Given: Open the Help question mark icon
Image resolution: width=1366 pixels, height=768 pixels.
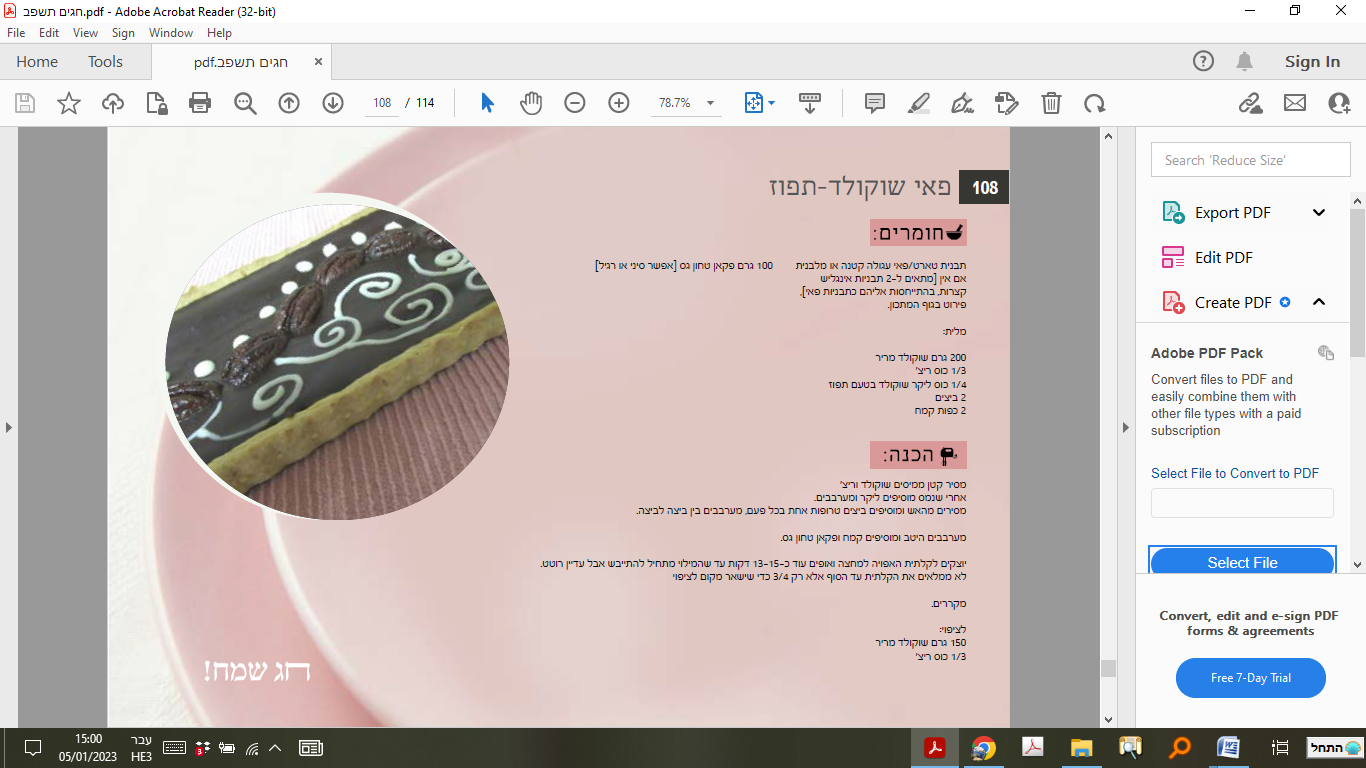Looking at the screenshot, I should point(1204,61).
